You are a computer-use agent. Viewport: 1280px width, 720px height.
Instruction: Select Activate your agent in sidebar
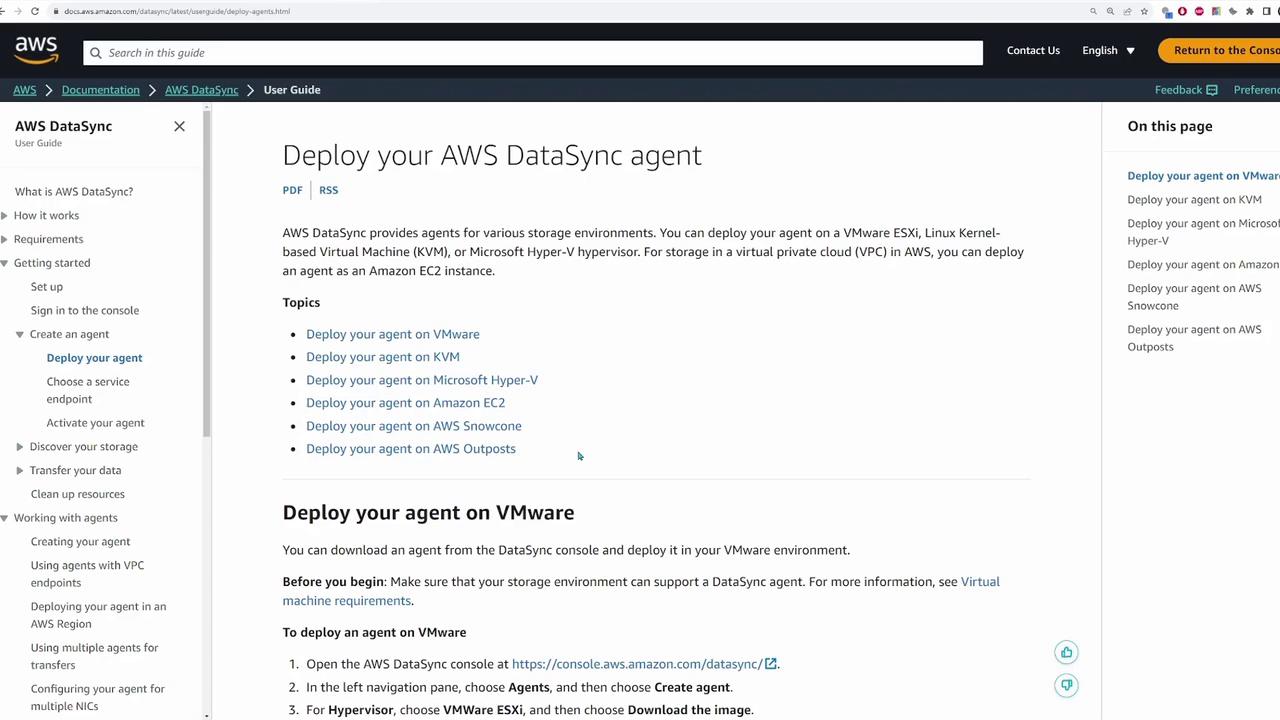pos(95,423)
